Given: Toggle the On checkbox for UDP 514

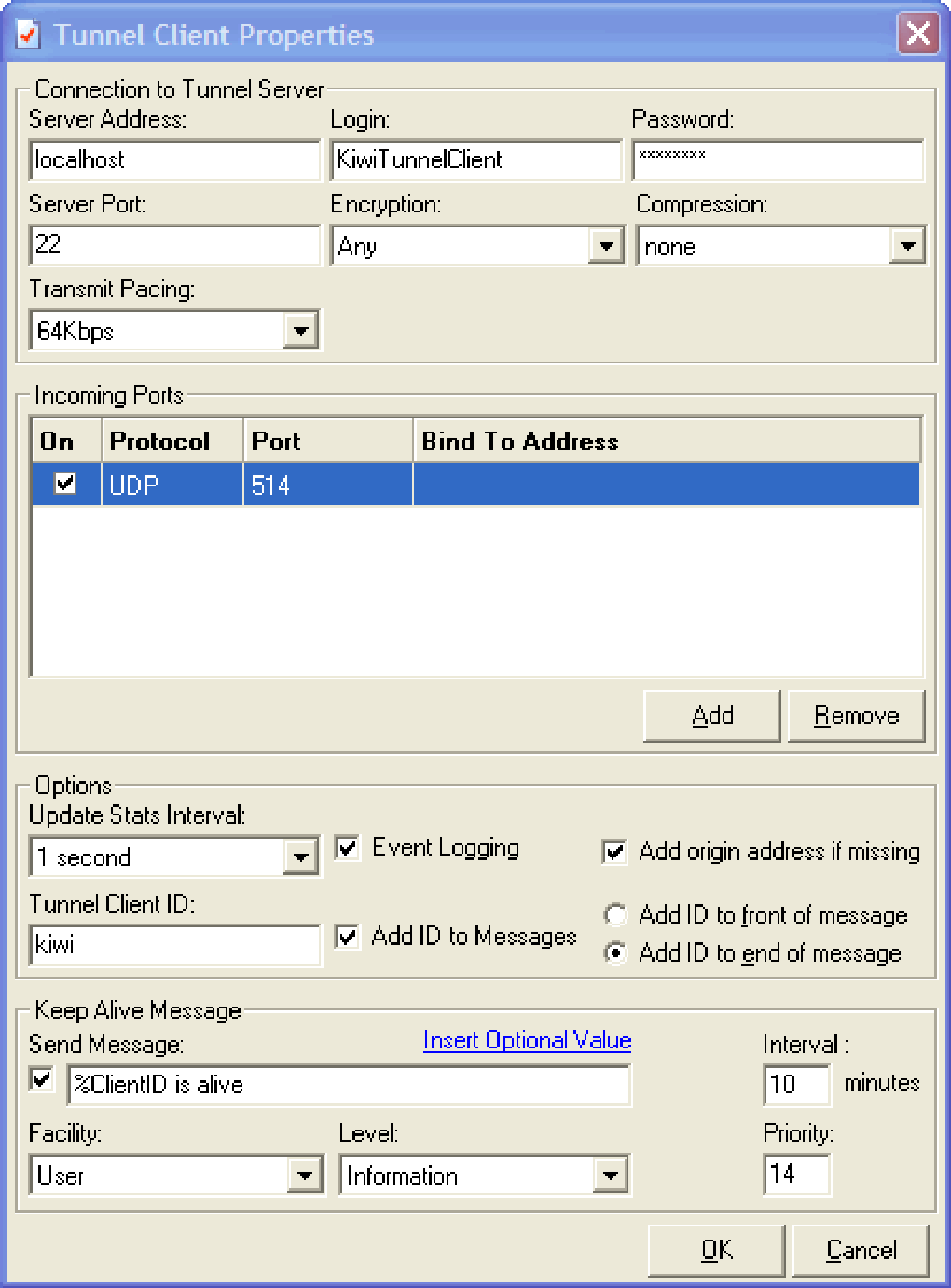Looking at the screenshot, I should pos(65,484).
